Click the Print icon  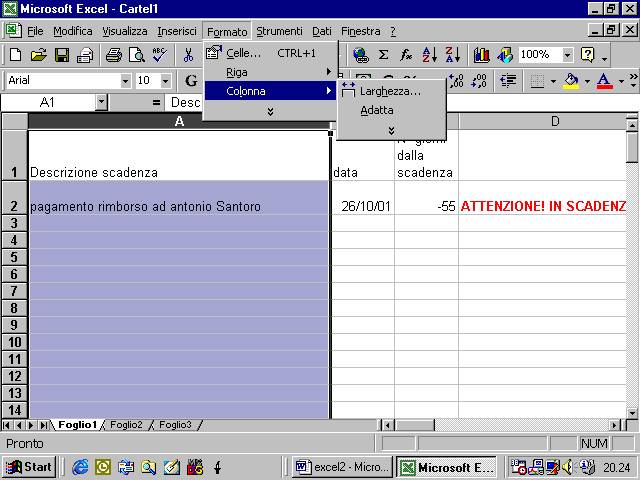113,54
